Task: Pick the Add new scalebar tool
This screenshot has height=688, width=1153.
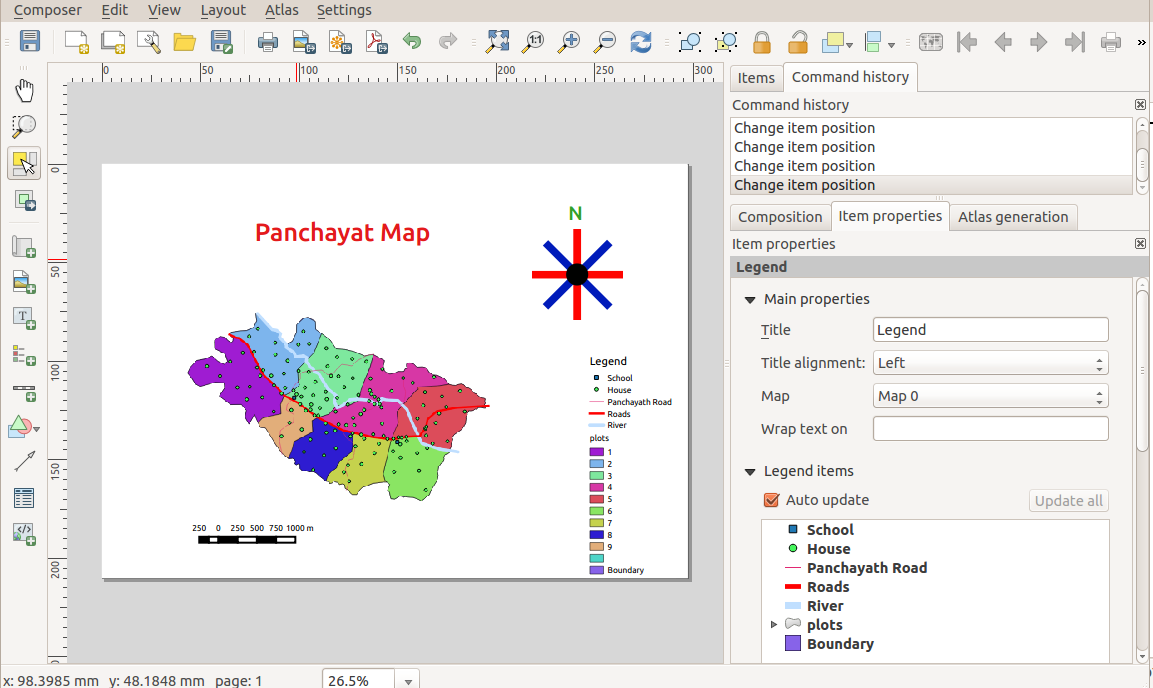Action: [24, 392]
